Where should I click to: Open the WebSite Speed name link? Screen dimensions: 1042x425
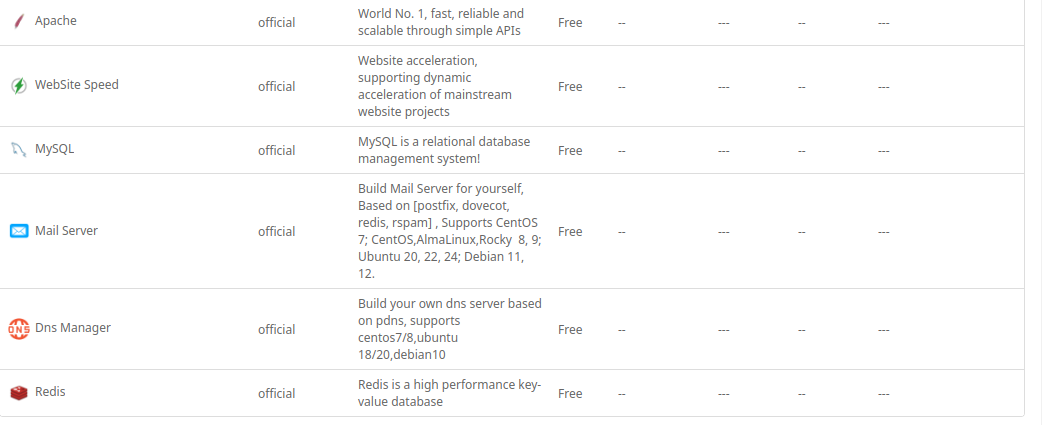[x=76, y=85]
